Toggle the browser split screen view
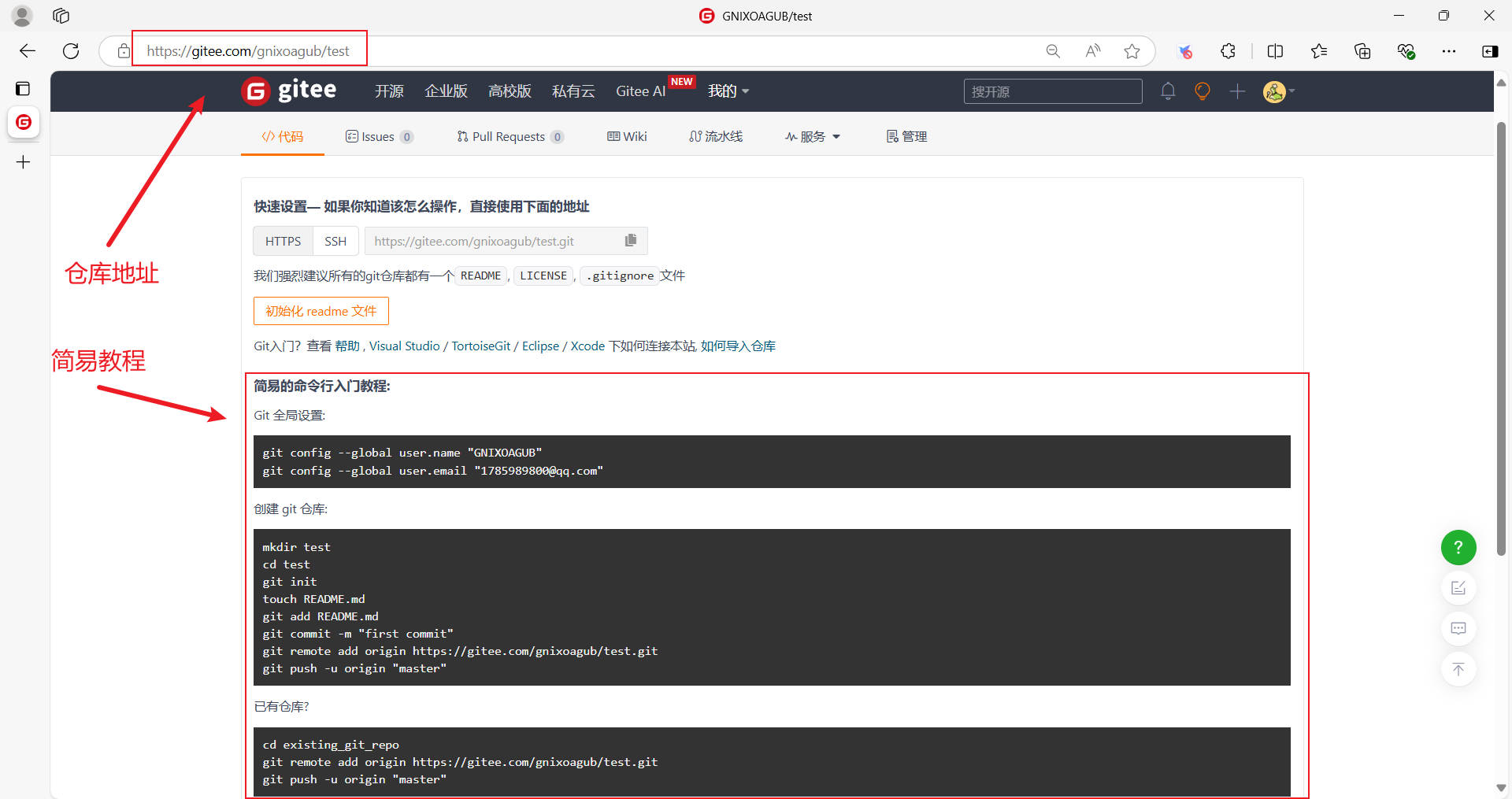 point(1275,51)
